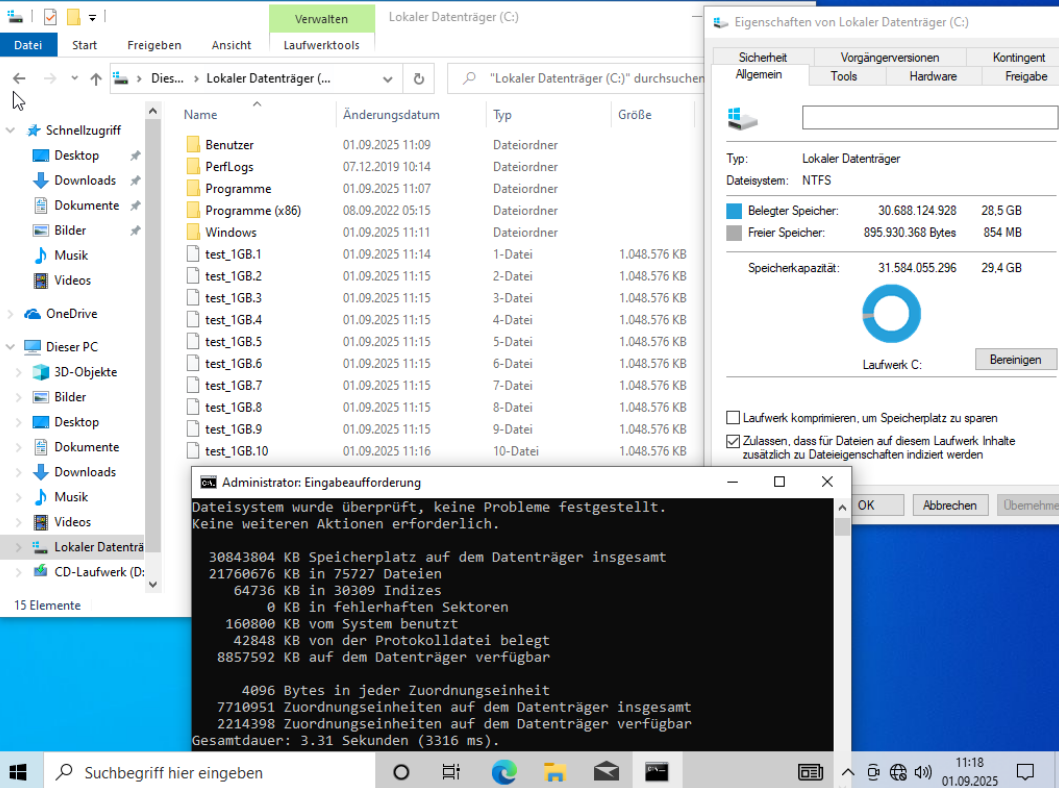Open the Benutzer folder
The height and width of the screenshot is (788, 1059).
229,145
